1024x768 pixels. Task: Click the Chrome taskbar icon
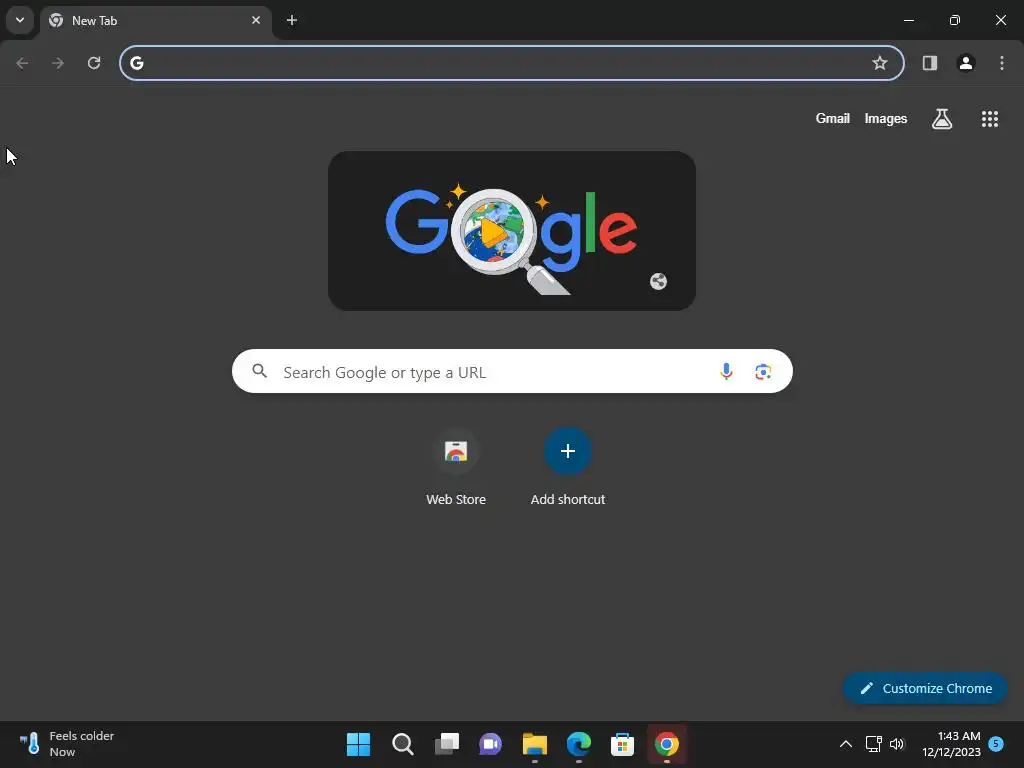click(667, 744)
